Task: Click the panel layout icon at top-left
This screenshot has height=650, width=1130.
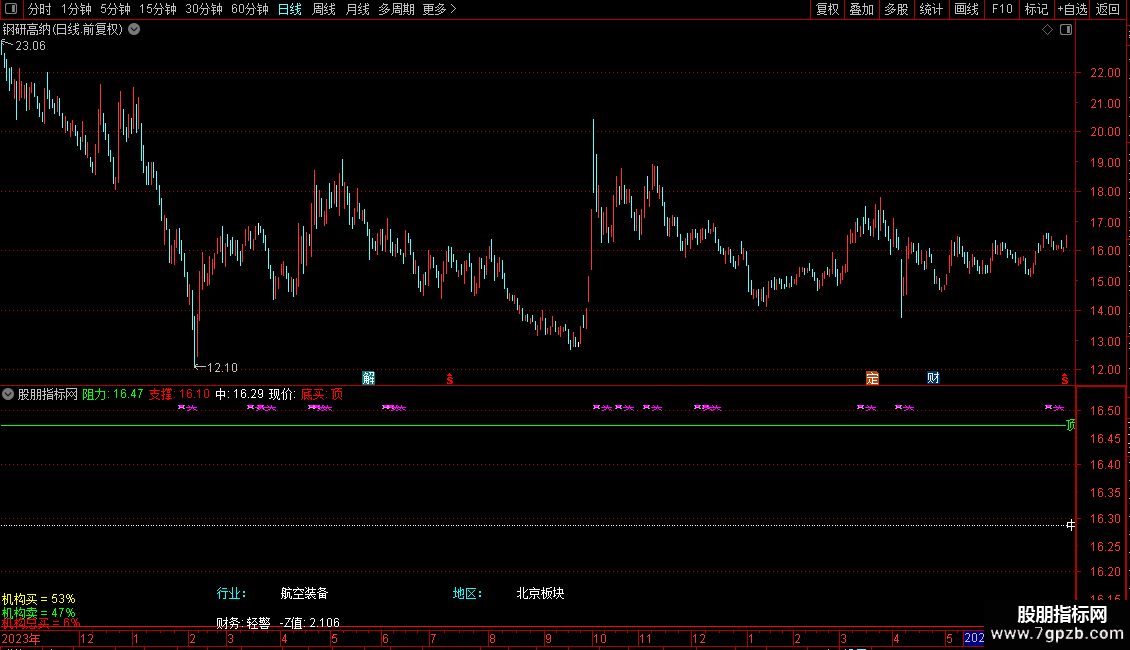Action: (11, 9)
